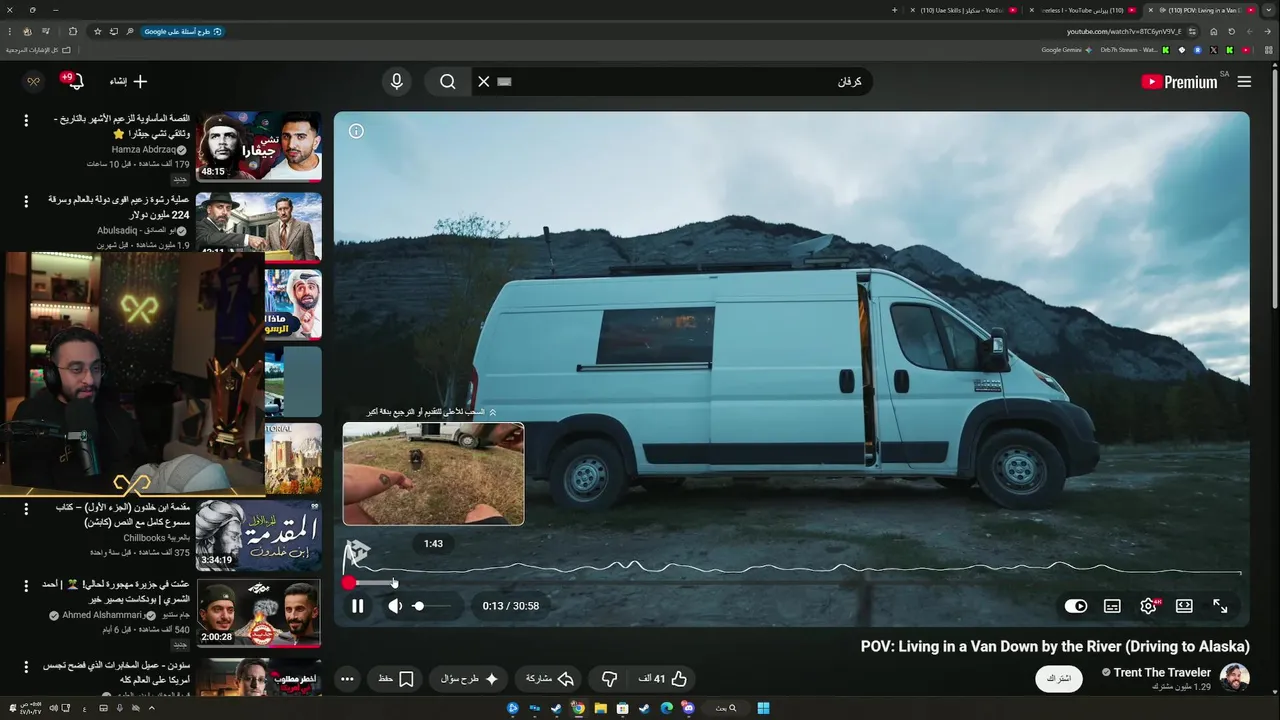
Task: Adjust the player volume slider
Action: pyautogui.click(x=432, y=606)
